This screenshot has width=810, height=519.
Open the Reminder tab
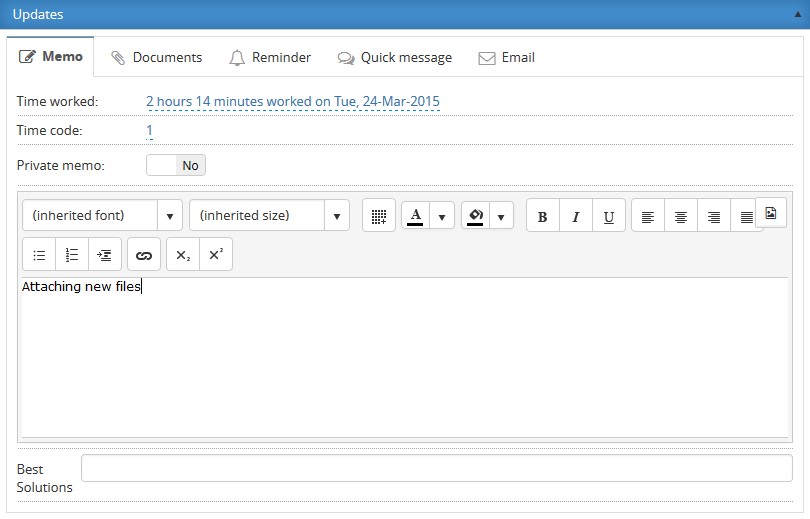tap(270, 58)
